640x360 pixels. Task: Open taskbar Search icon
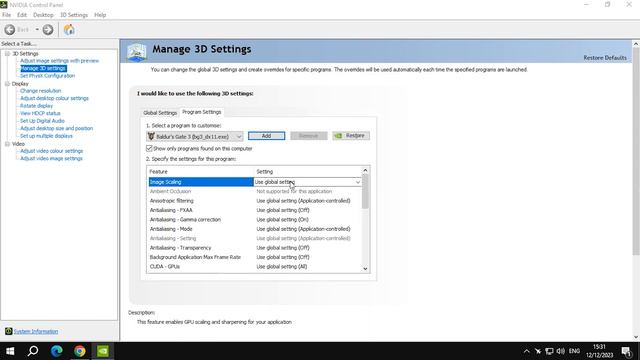tap(33, 351)
